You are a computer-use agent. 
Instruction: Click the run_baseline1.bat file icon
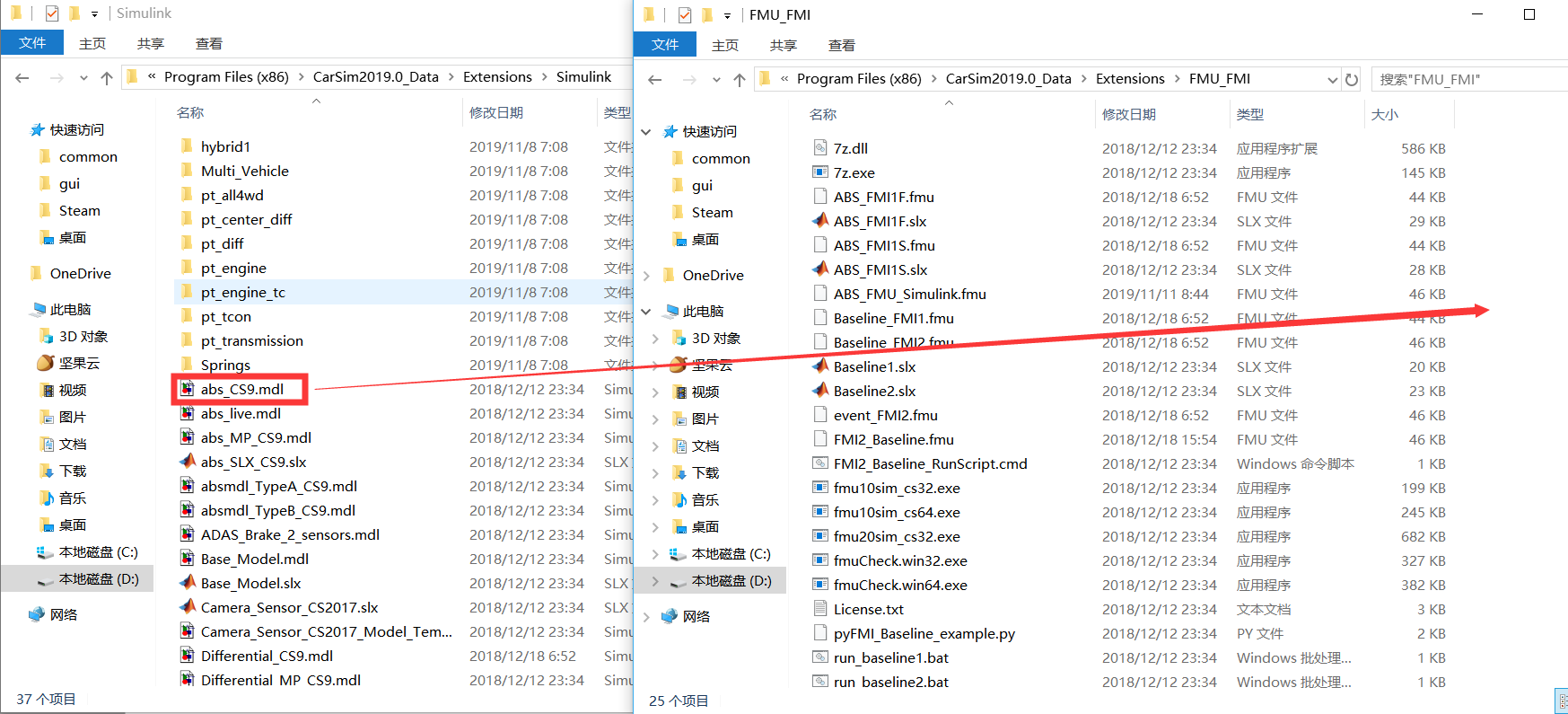tap(820, 657)
